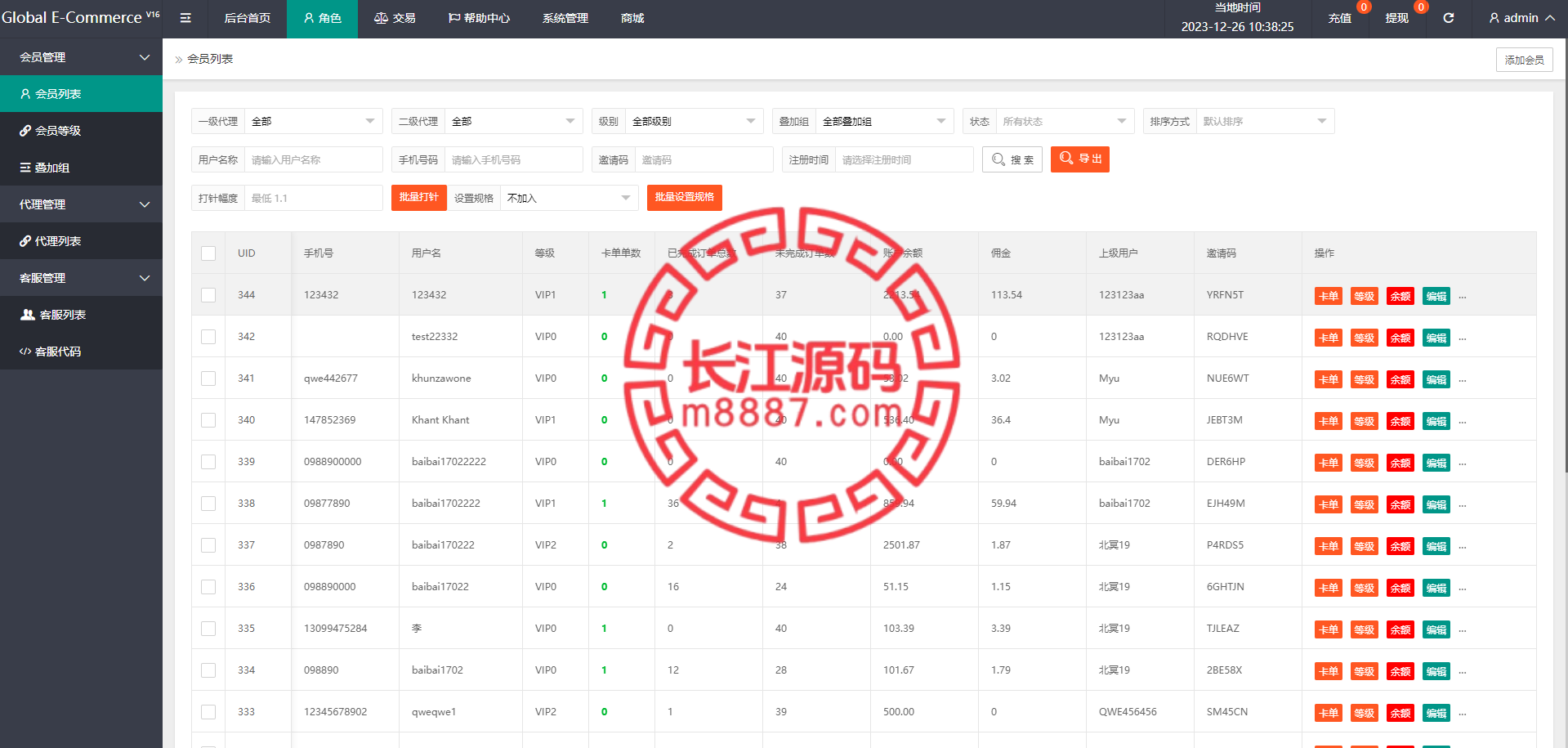Open the 帮助中心 top navigation tab

click(479, 18)
